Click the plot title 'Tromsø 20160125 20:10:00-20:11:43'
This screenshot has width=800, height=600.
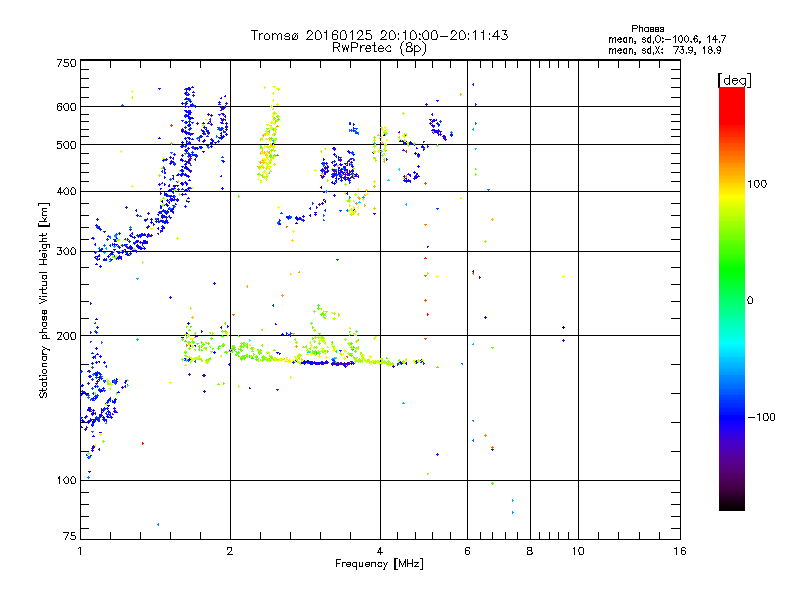pos(379,35)
